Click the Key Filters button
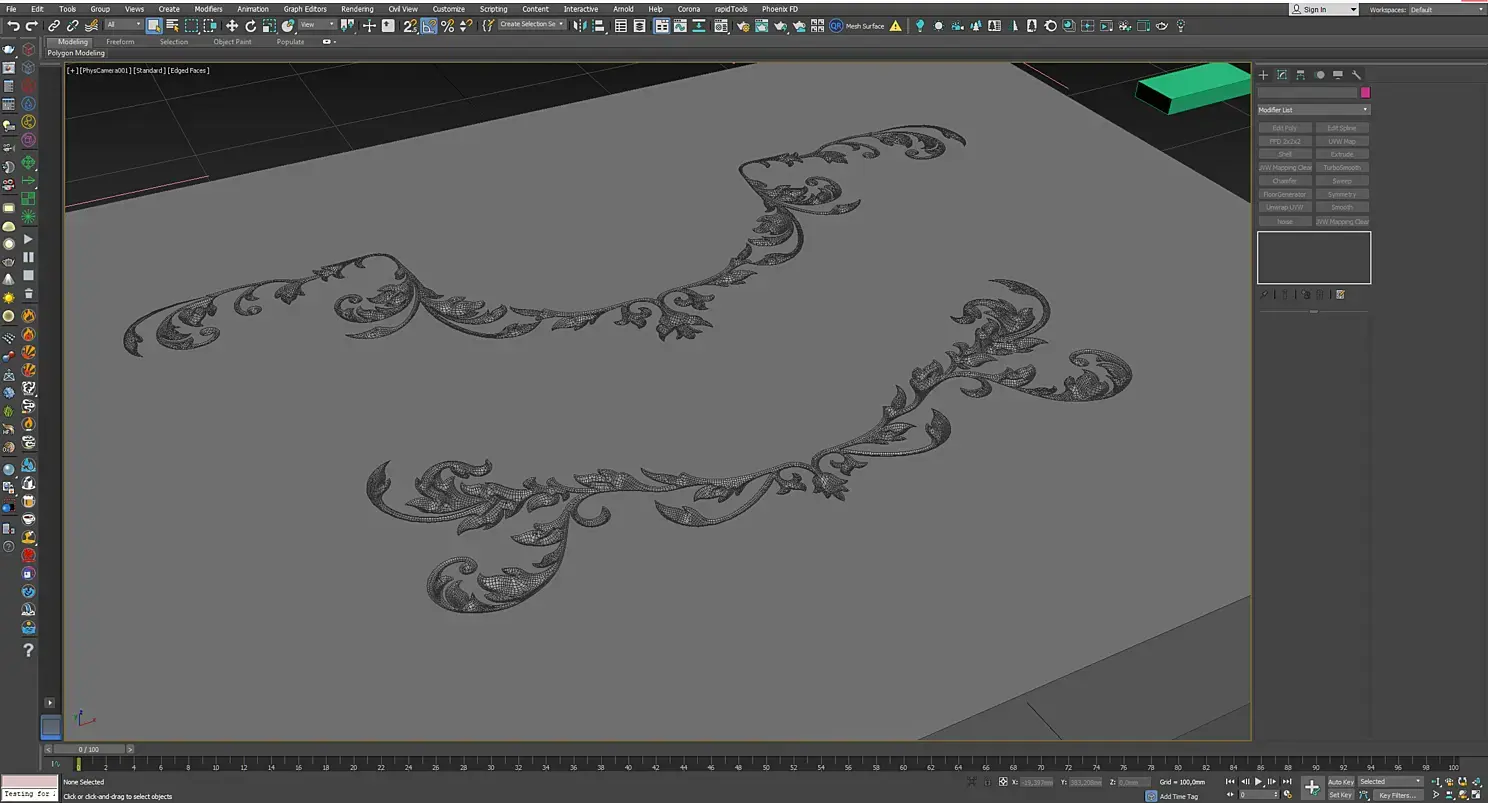The image size is (1488, 803). point(1397,795)
